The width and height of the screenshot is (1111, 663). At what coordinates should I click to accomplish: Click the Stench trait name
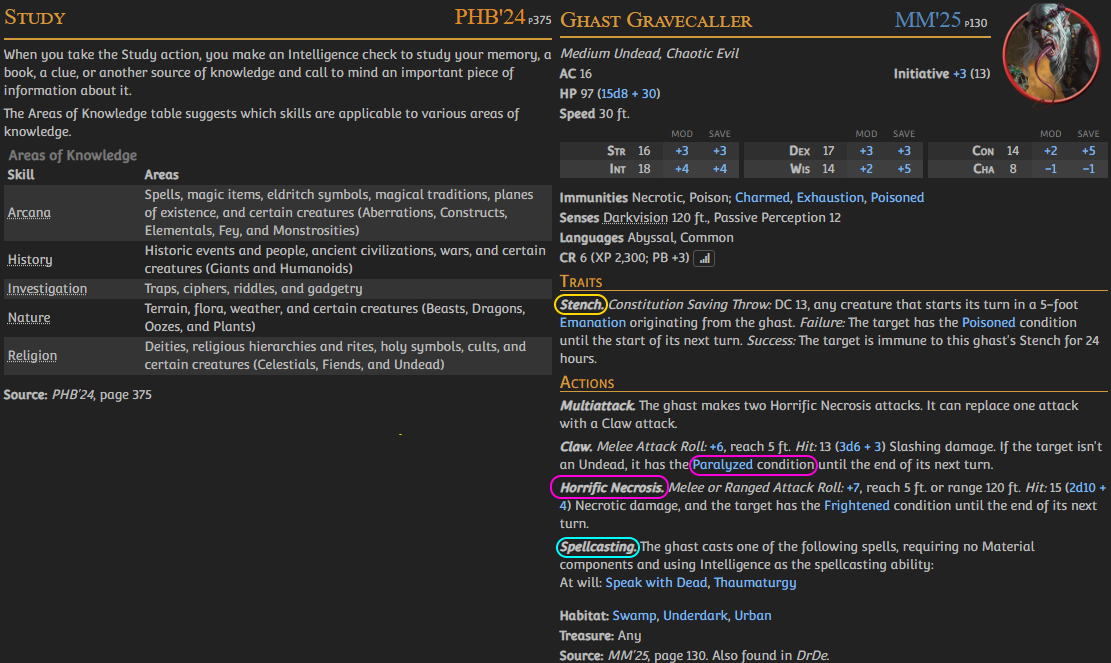coord(581,305)
